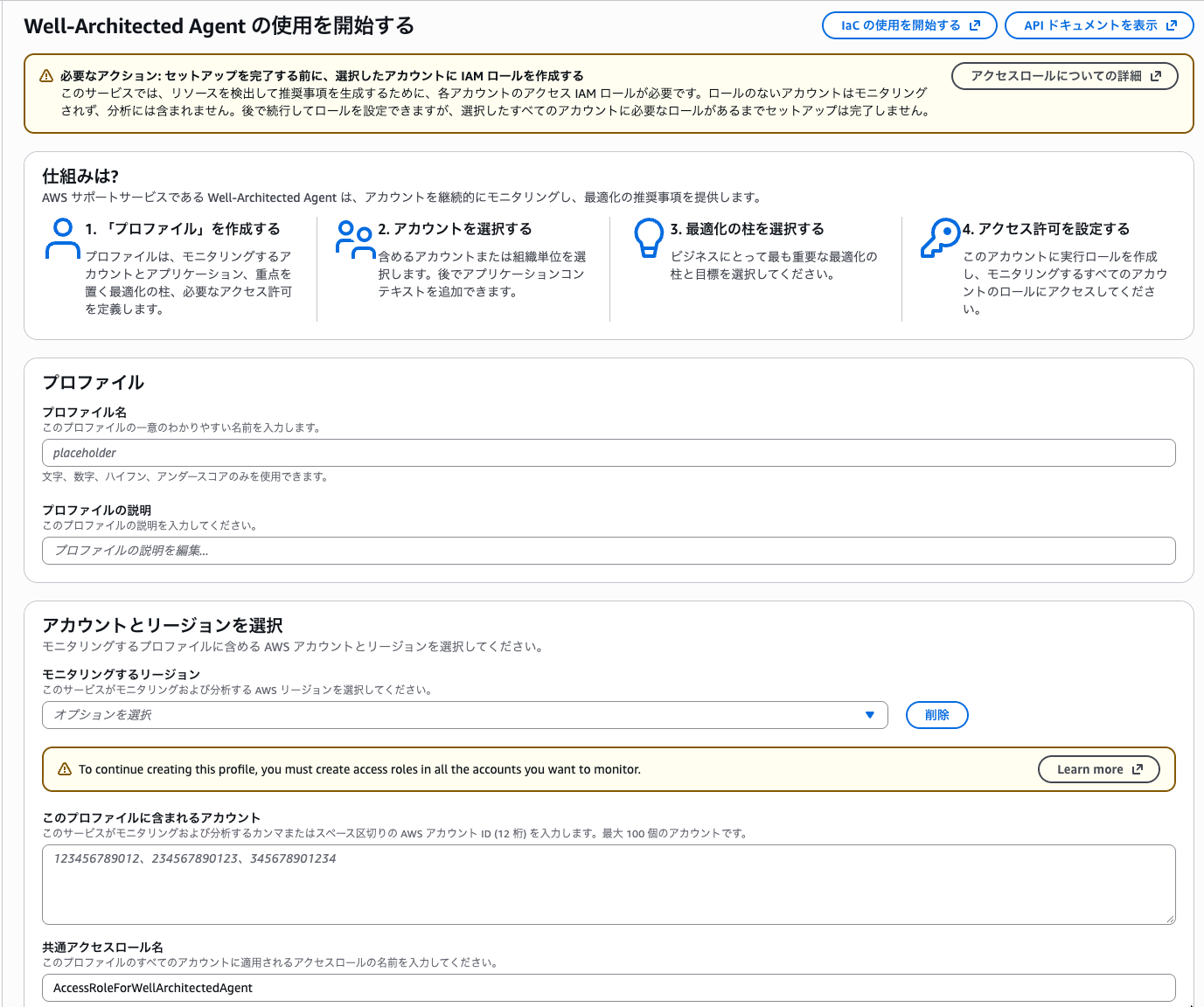Click the external-link icon in the IaC の使用を開始する button
This screenshot has height=1007, width=1204.
[975, 25]
